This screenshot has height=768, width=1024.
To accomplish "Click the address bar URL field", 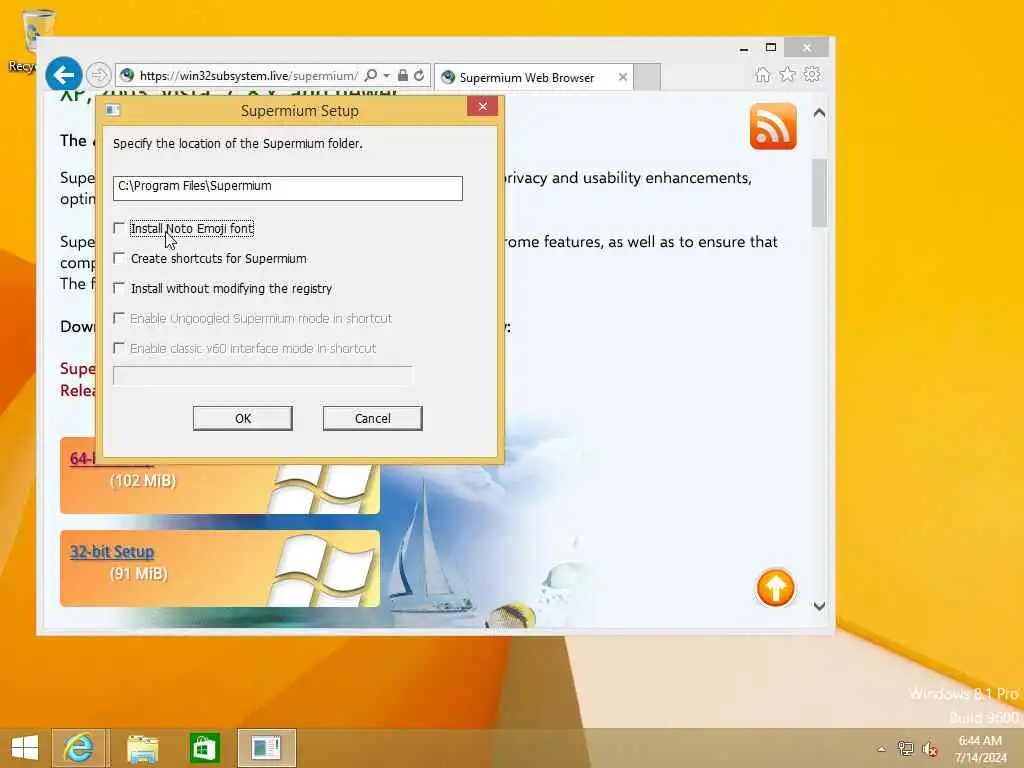I will pos(248,76).
